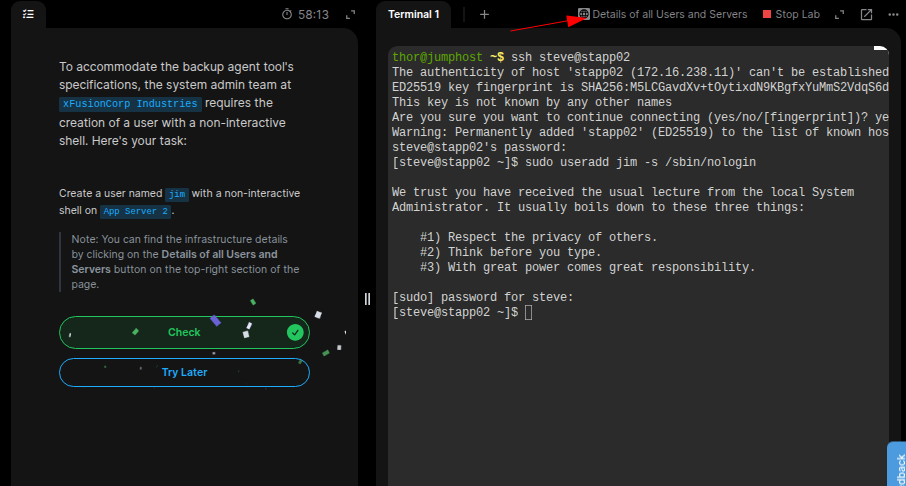Screen dimensions: 906x486
Task: Switch to the Terminal 1 tab
Action: [413, 15]
